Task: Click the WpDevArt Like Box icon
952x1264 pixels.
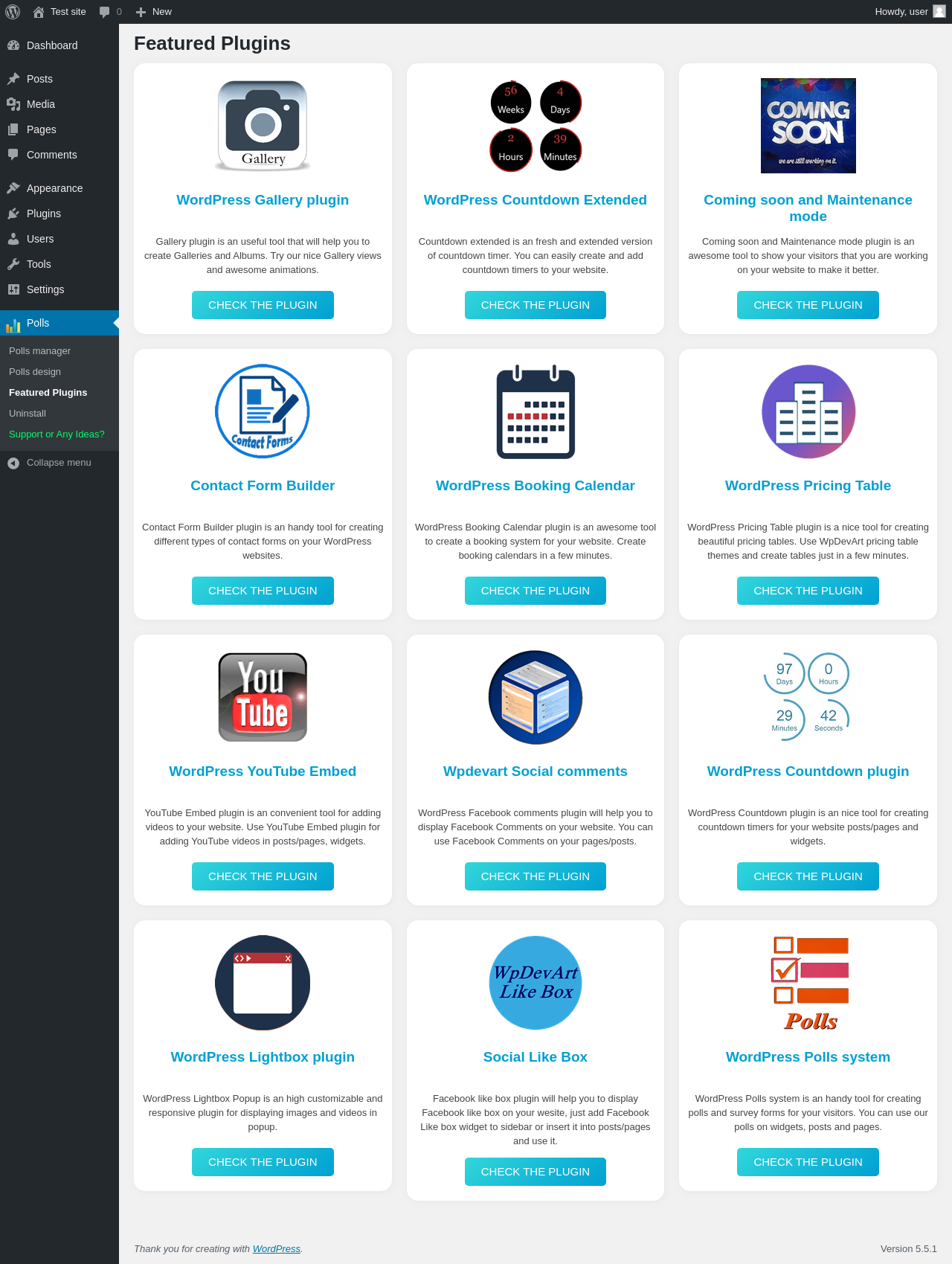Action: pyautogui.click(x=535, y=983)
